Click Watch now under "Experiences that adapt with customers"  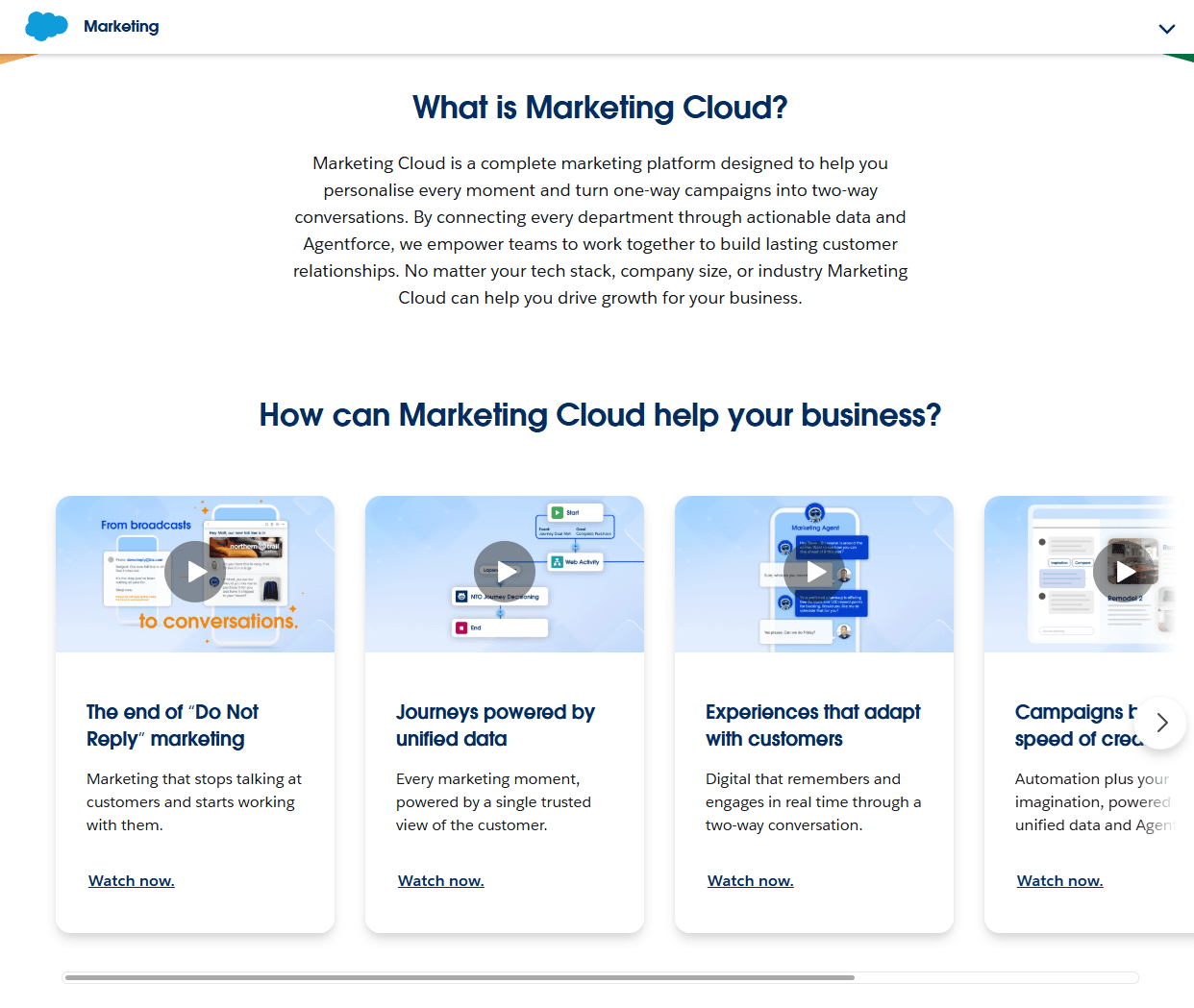tap(750, 880)
